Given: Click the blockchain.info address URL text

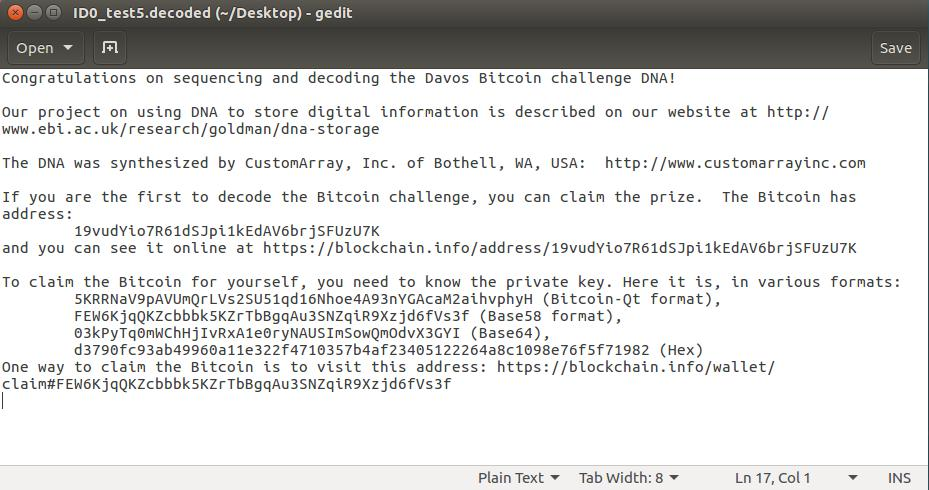Looking at the screenshot, I should (x=559, y=248).
